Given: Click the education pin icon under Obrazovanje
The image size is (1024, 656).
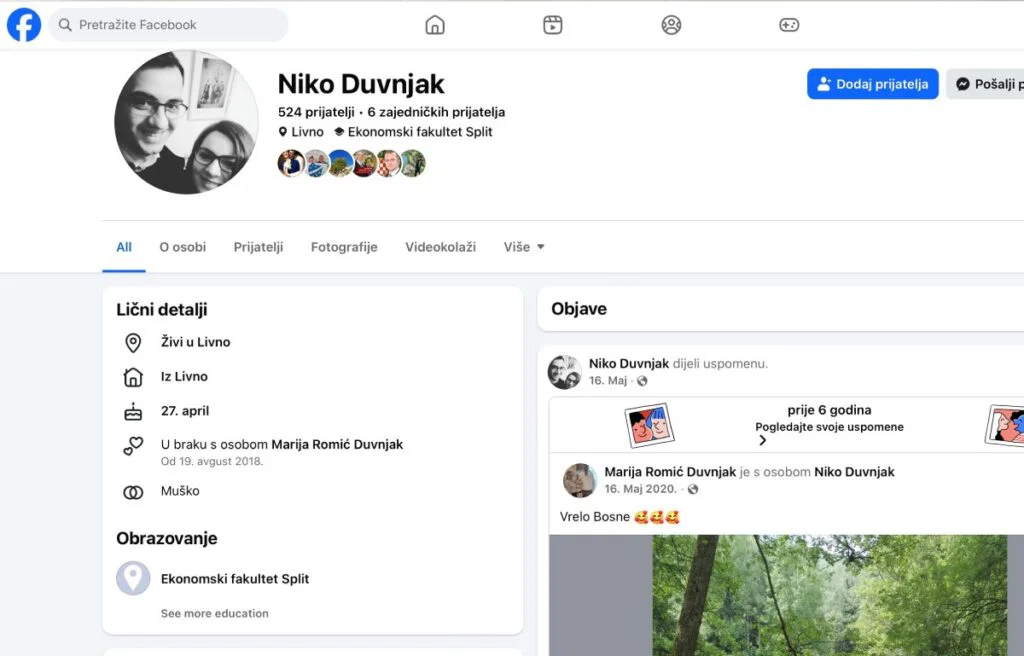Looking at the screenshot, I should [133, 578].
